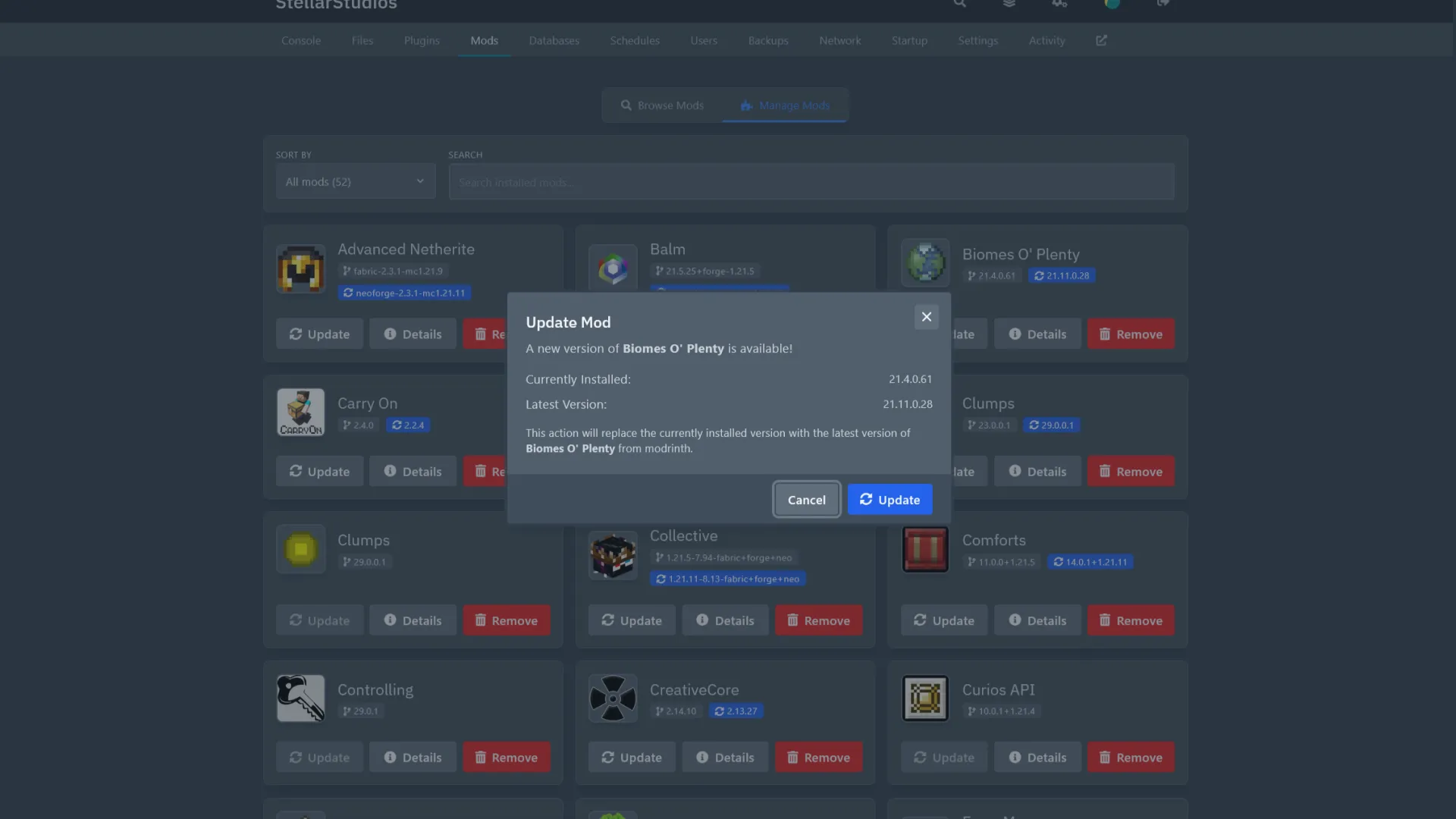Screen dimensions: 1456x819
Task: Click the external link icon after Activity
Action: [x=1101, y=40]
